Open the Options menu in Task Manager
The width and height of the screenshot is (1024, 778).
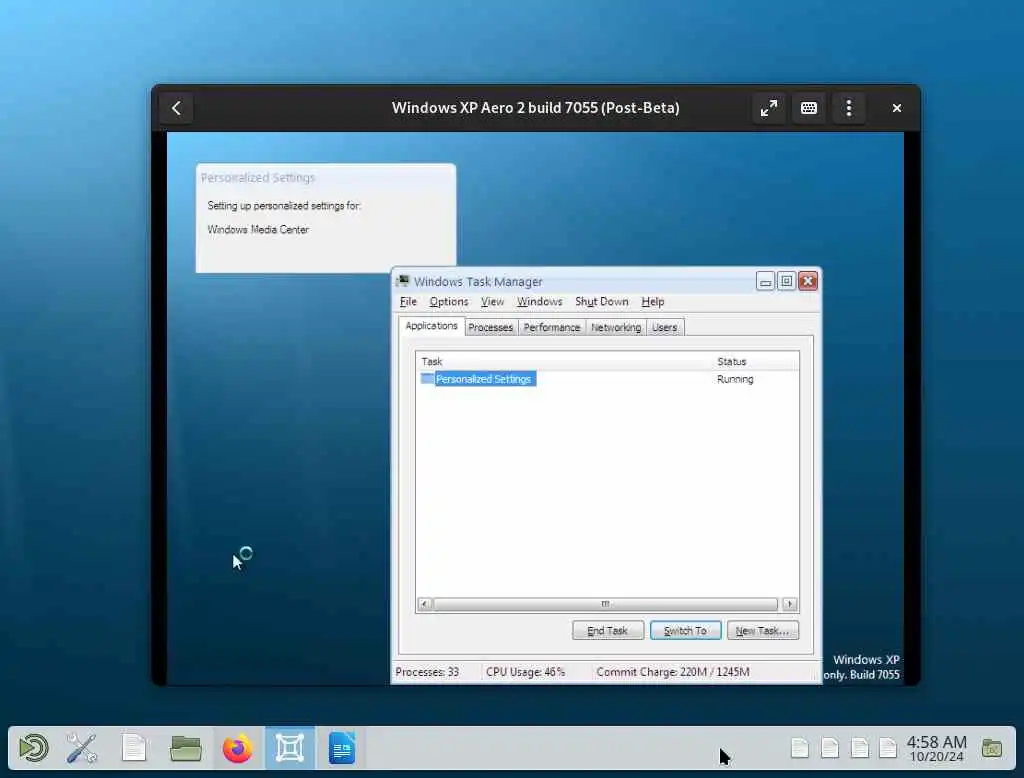pyautogui.click(x=449, y=302)
